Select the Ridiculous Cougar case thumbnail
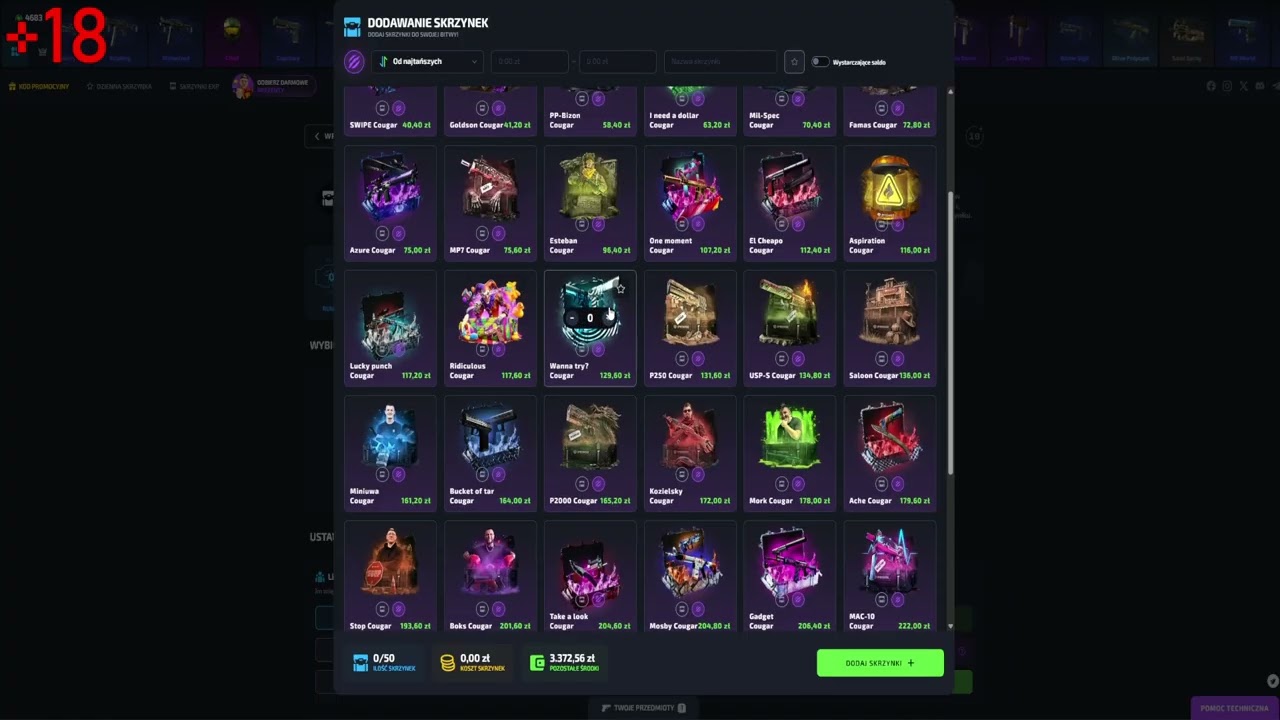Viewport: 1280px width, 720px height. coord(490,313)
